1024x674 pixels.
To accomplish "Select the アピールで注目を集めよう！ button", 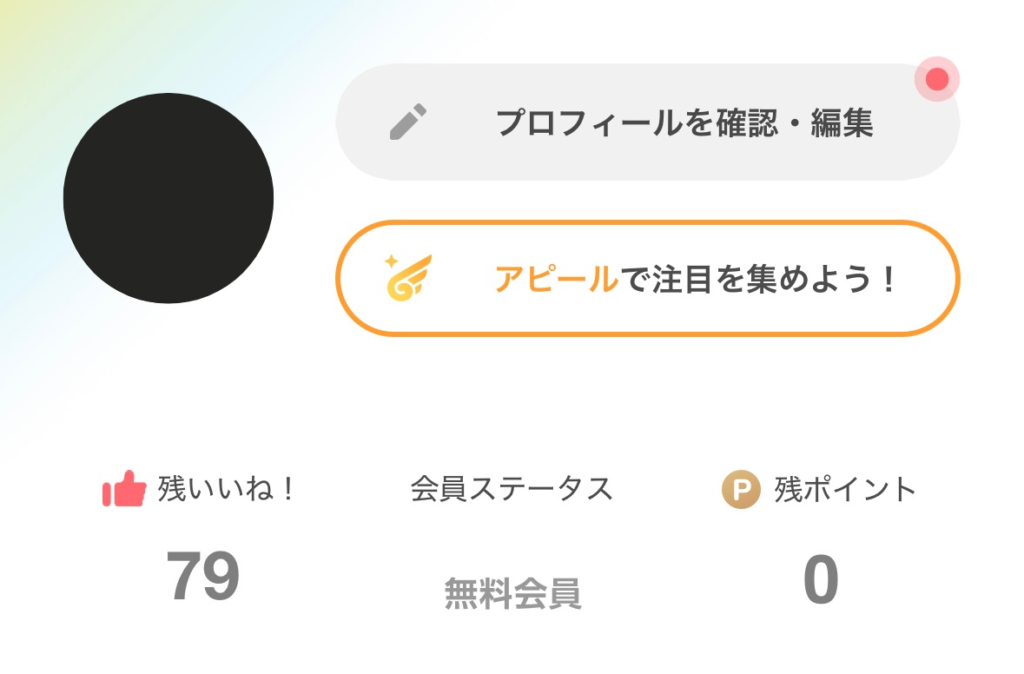I will click(648, 278).
